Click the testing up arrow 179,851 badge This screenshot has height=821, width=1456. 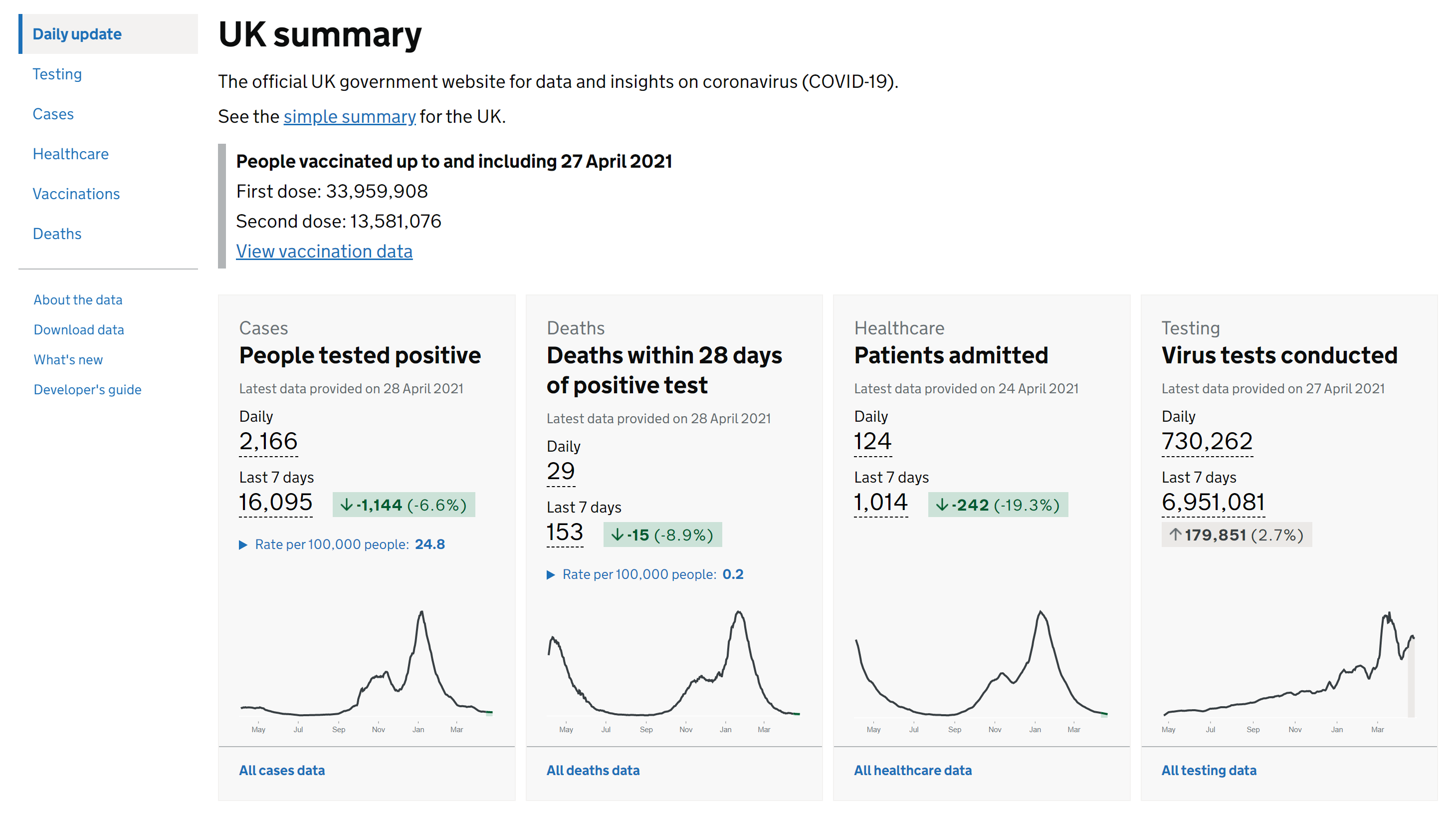pos(1236,535)
